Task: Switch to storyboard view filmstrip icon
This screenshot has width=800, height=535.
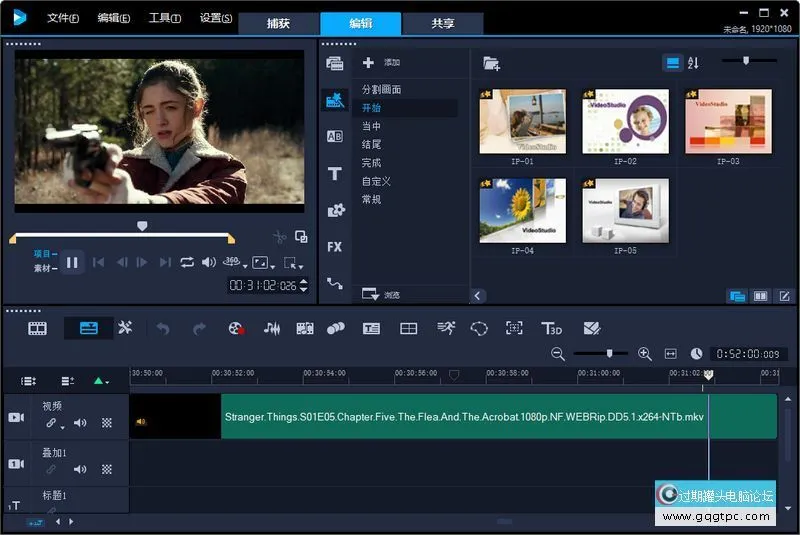Action: pos(37,328)
